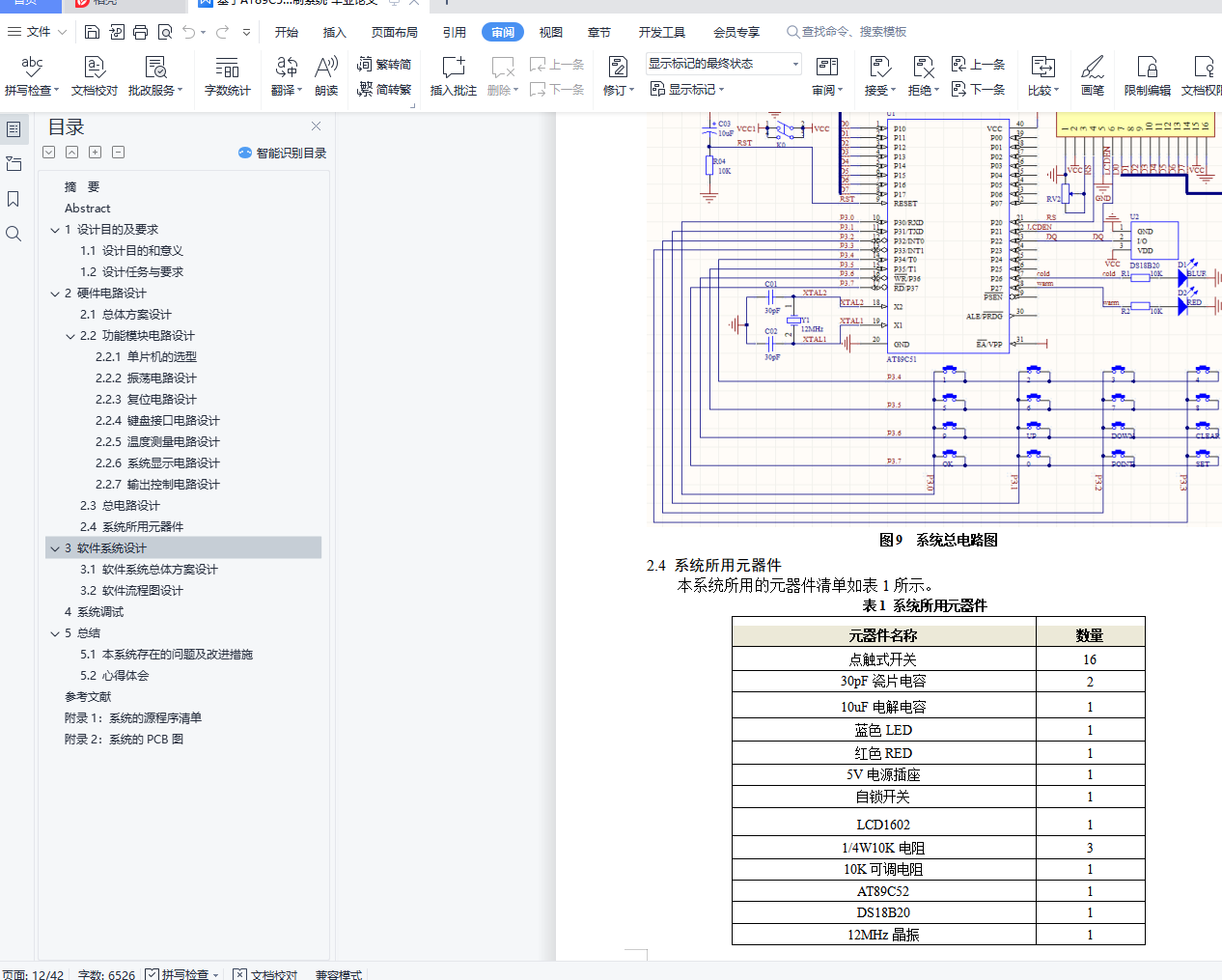Open 批改服务 correction service

tap(155, 76)
